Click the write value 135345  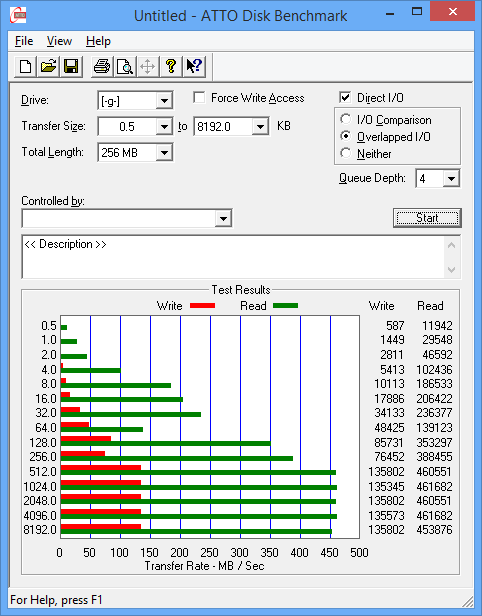pyautogui.click(x=386, y=486)
